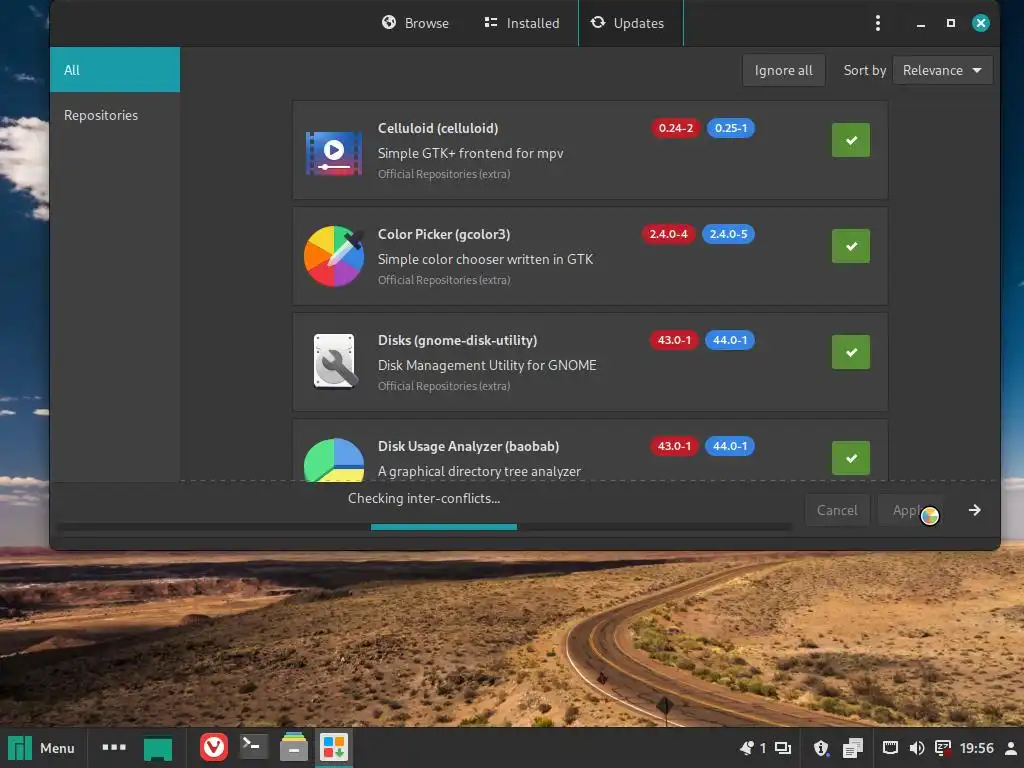The height and width of the screenshot is (768, 1024).
Task: Open the Celluloid (celluloid) title
Action: click(x=438, y=128)
